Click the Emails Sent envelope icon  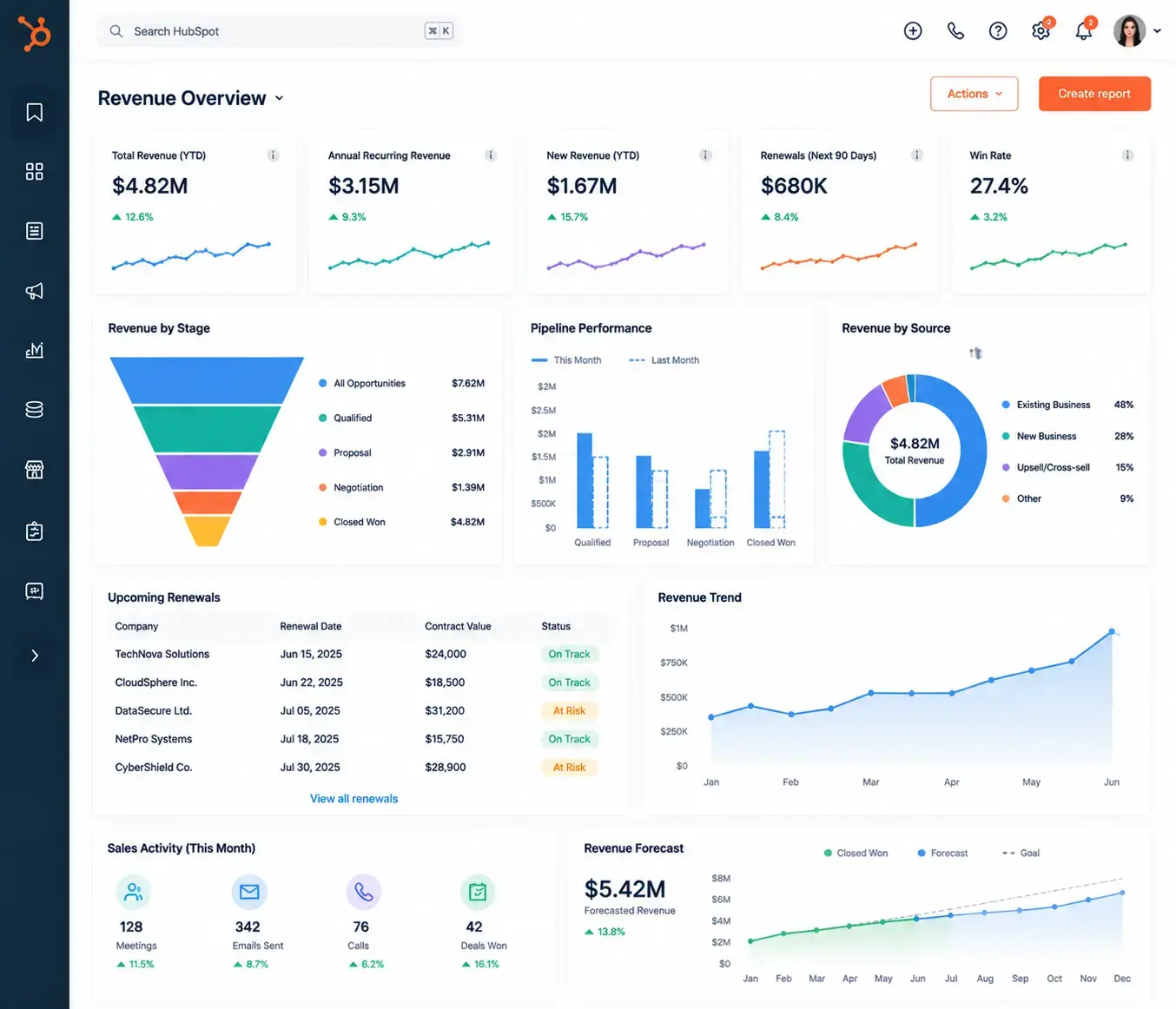(x=249, y=892)
